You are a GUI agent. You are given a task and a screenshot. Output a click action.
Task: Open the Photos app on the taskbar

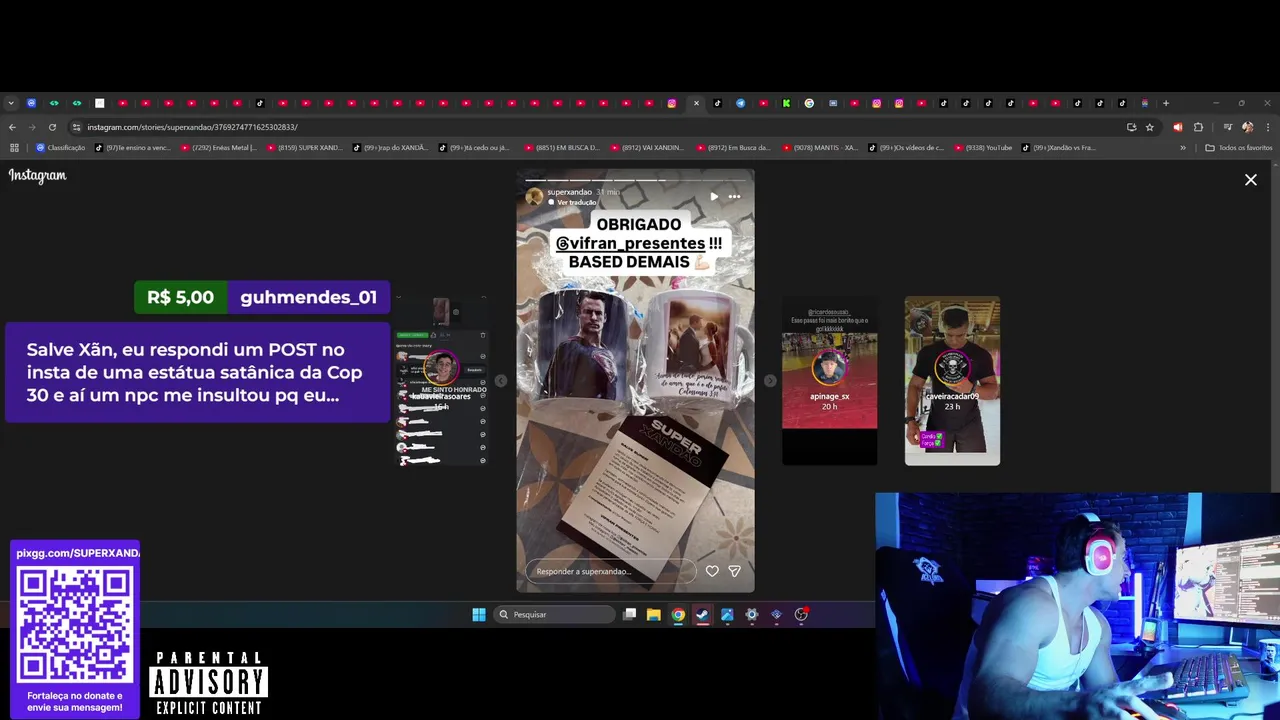(727, 614)
